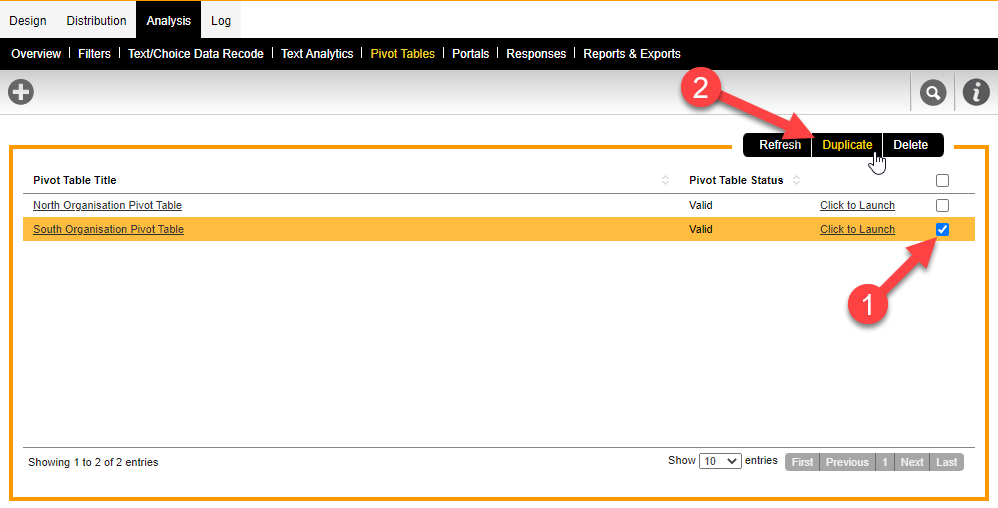Click 'Showing 1 to 2 of 2 entries' text
The width and height of the screenshot is (998, 508).
pos(93,462)
